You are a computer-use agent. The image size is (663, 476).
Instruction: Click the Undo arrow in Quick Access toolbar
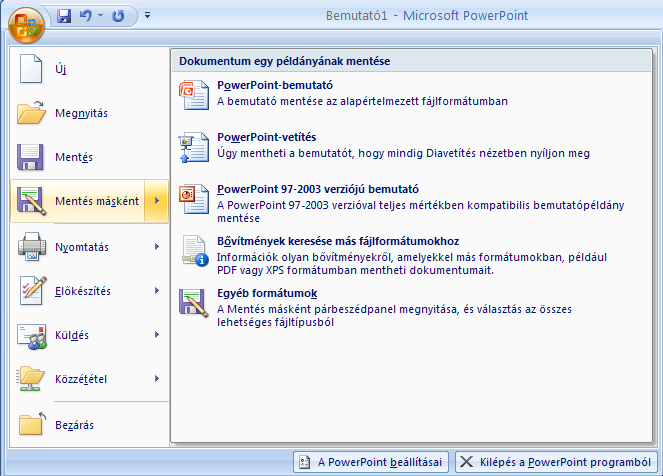[86, 16]
